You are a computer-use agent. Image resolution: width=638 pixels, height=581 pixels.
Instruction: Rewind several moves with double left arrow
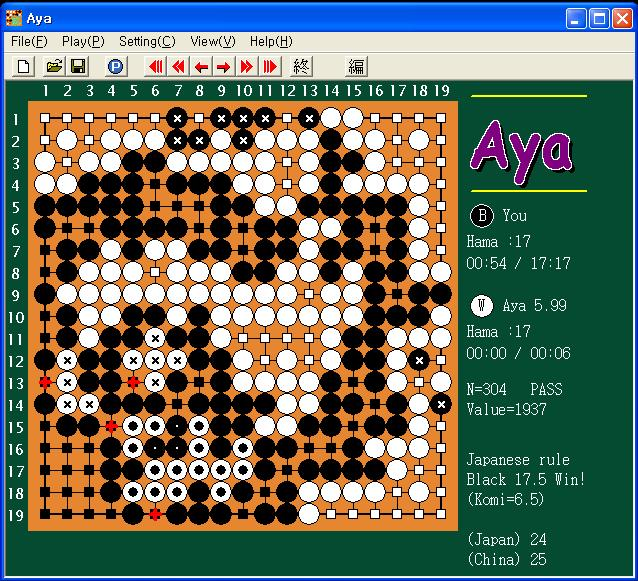coord(178,66)
